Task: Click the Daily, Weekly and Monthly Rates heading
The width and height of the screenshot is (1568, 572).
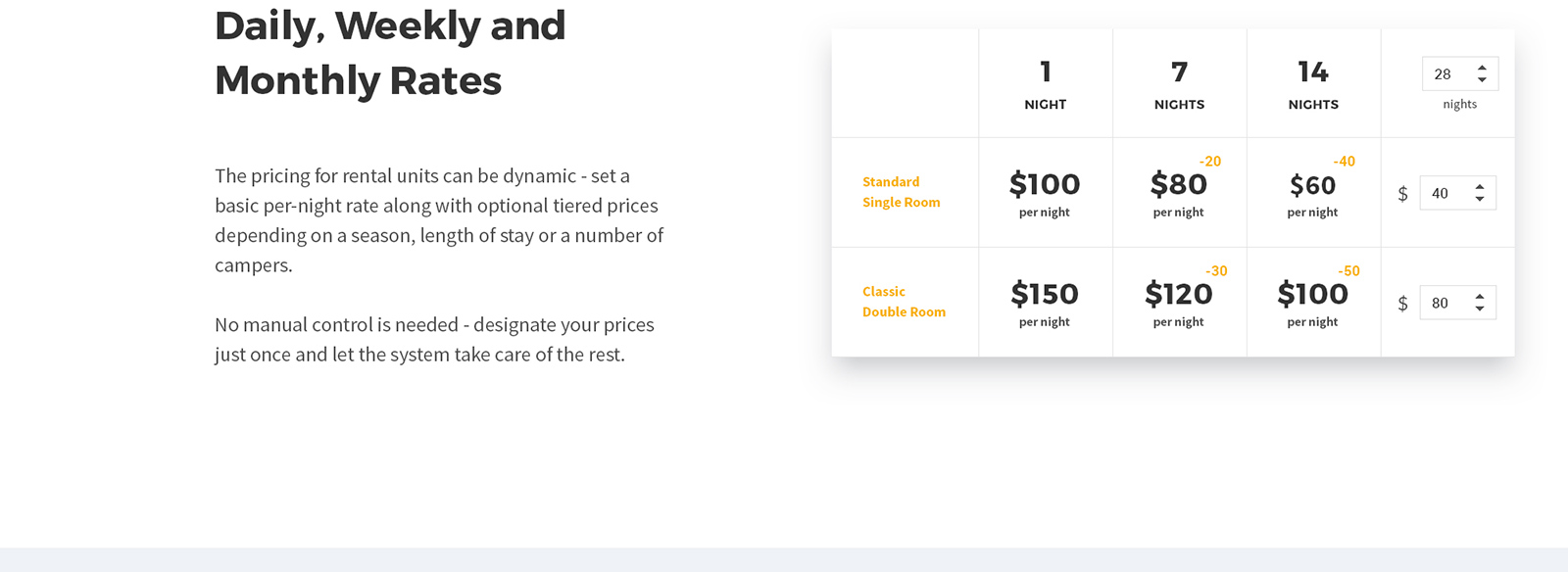Action: click(x=390, y=53)
